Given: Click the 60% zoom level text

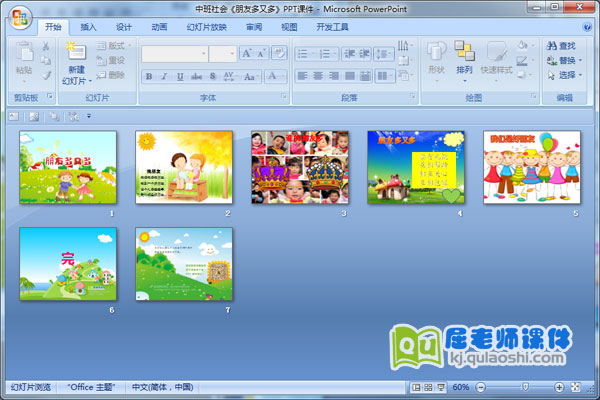Looking at the screenshot, I should [461, 386].
